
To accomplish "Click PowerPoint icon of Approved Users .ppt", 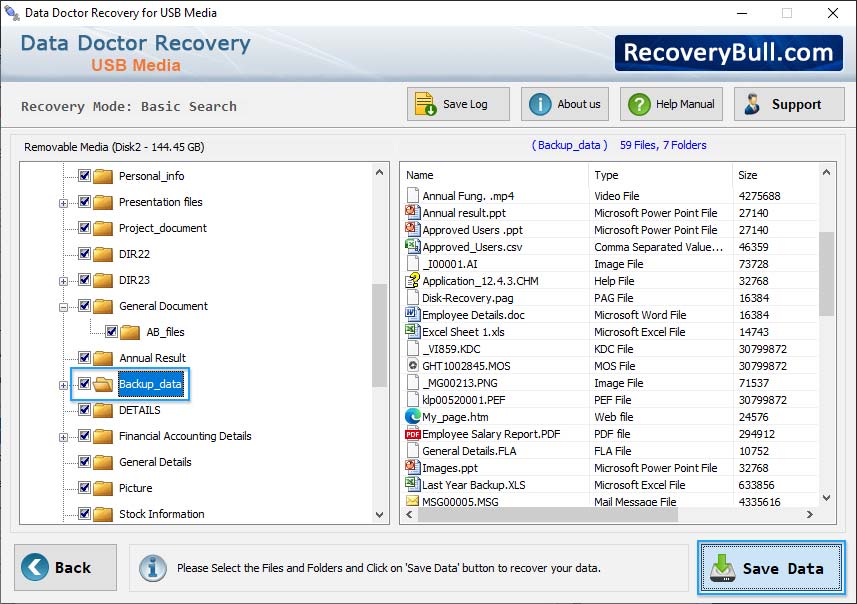I will point(412,229).
